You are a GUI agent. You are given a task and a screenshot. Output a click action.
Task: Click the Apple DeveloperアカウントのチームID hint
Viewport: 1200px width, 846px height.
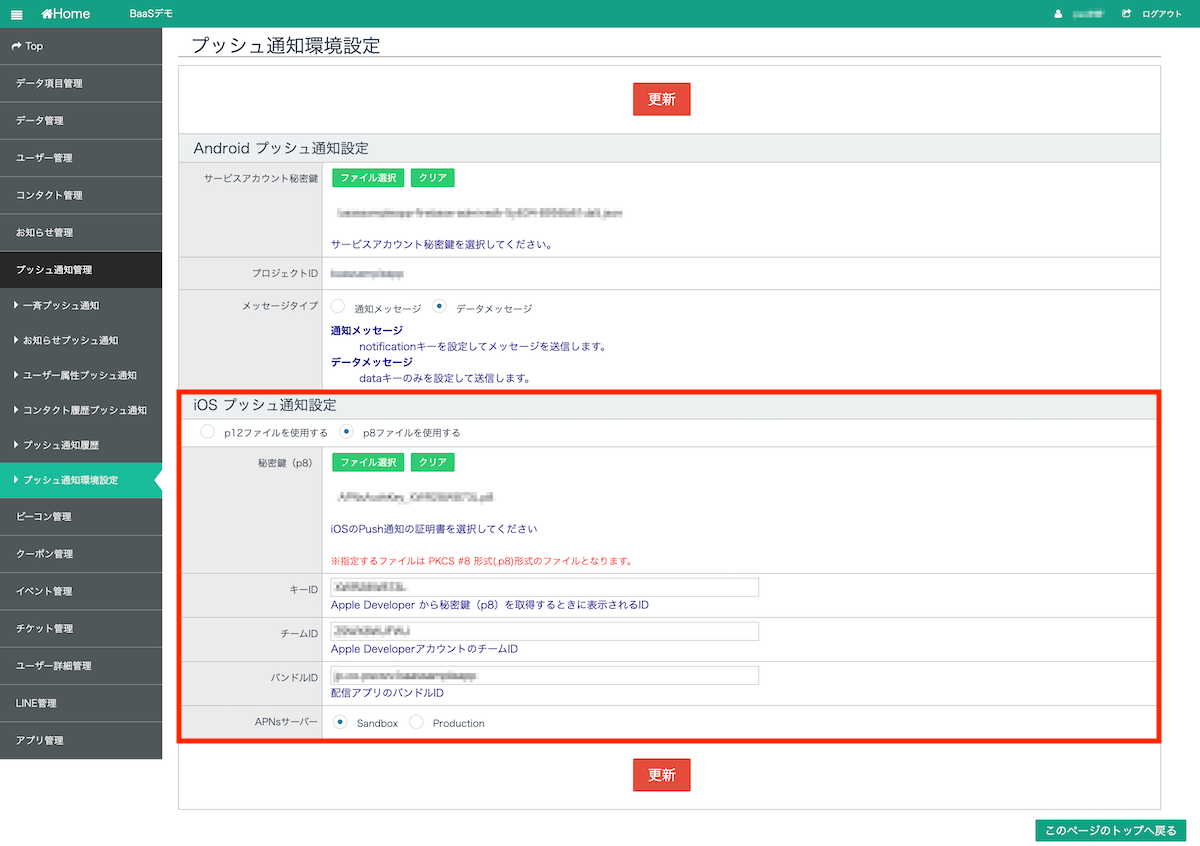pyautogui.click(x=424, y=649)
